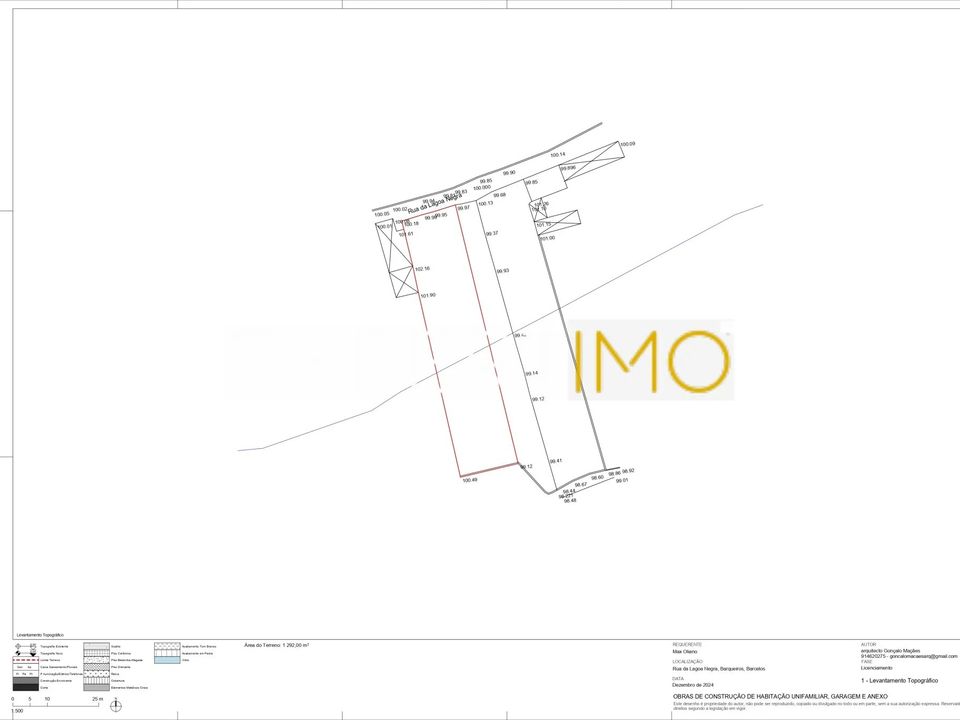The width and height of the screenshot is (960, 720).
Task: Click the 99.41 elevation label
Action: (x=555, y=461)
